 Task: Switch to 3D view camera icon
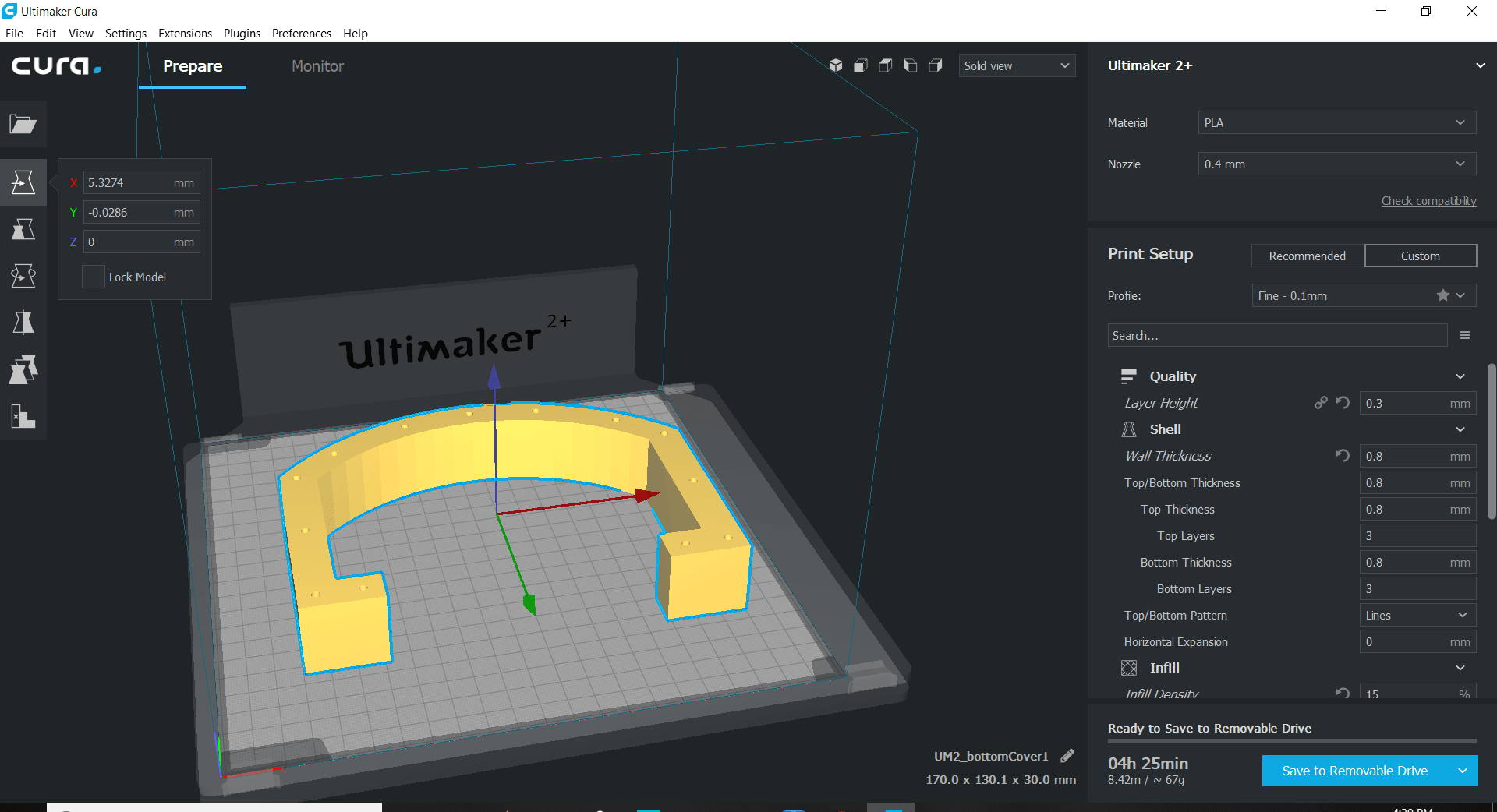836,65
